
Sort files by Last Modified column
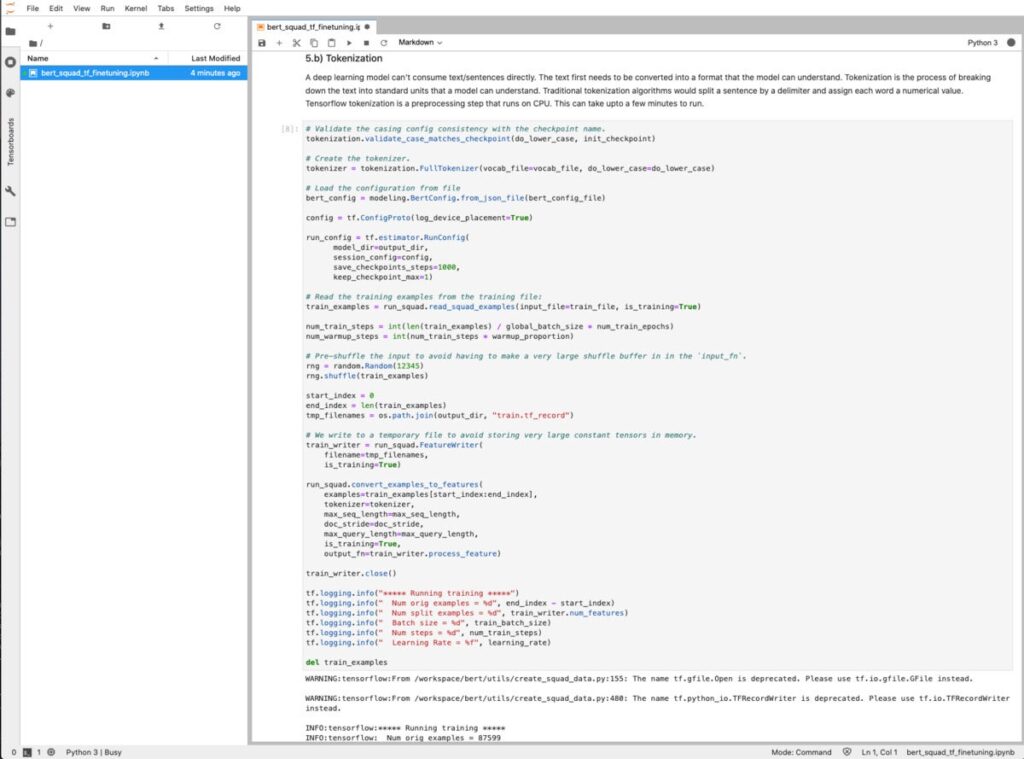[x=215, y=58]
